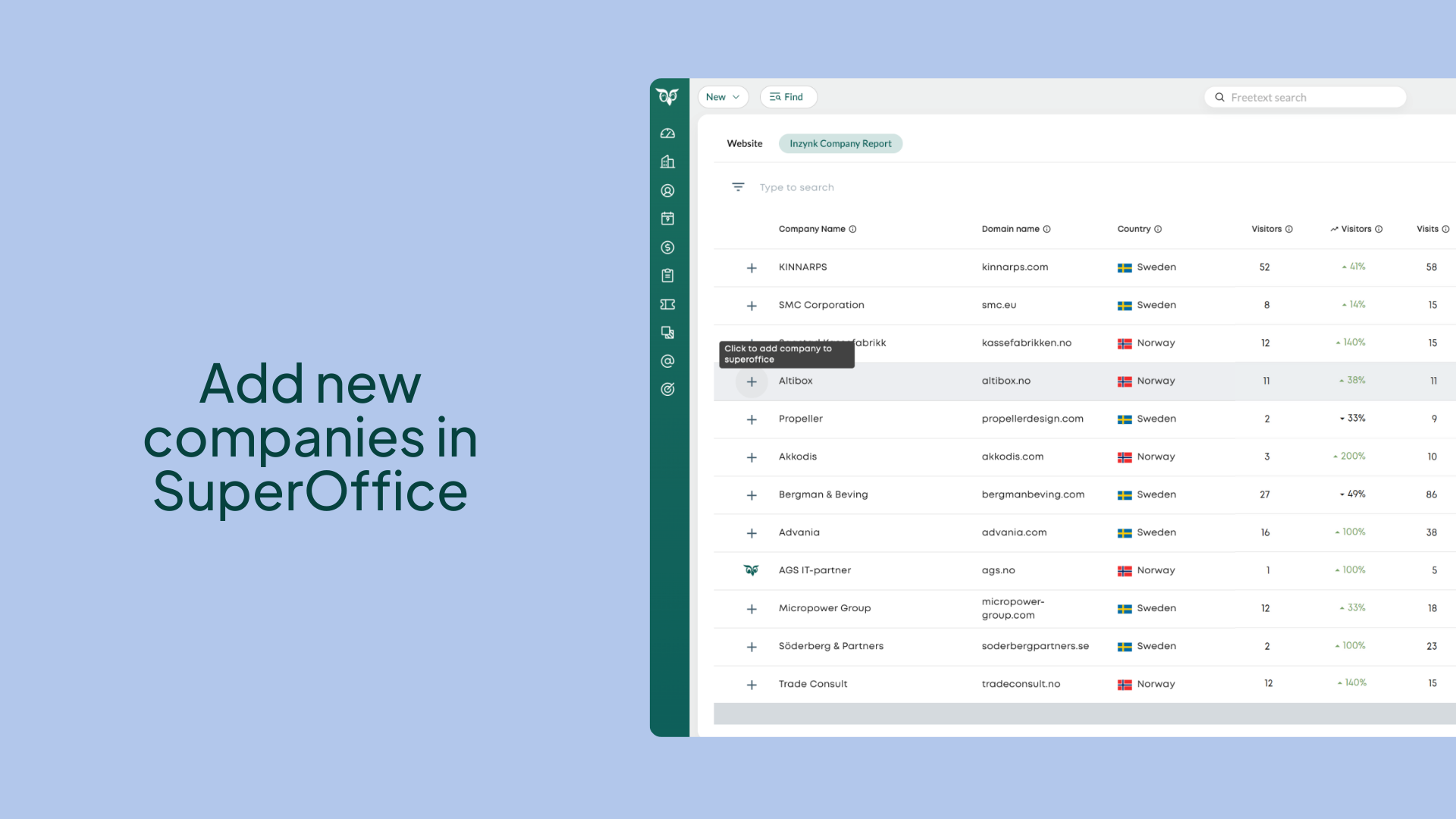Image resolution: width=1456 pixels, height=819 pixels.
Task: Open the Sale dollar icon in sidebar
Action: click(667, 247)
